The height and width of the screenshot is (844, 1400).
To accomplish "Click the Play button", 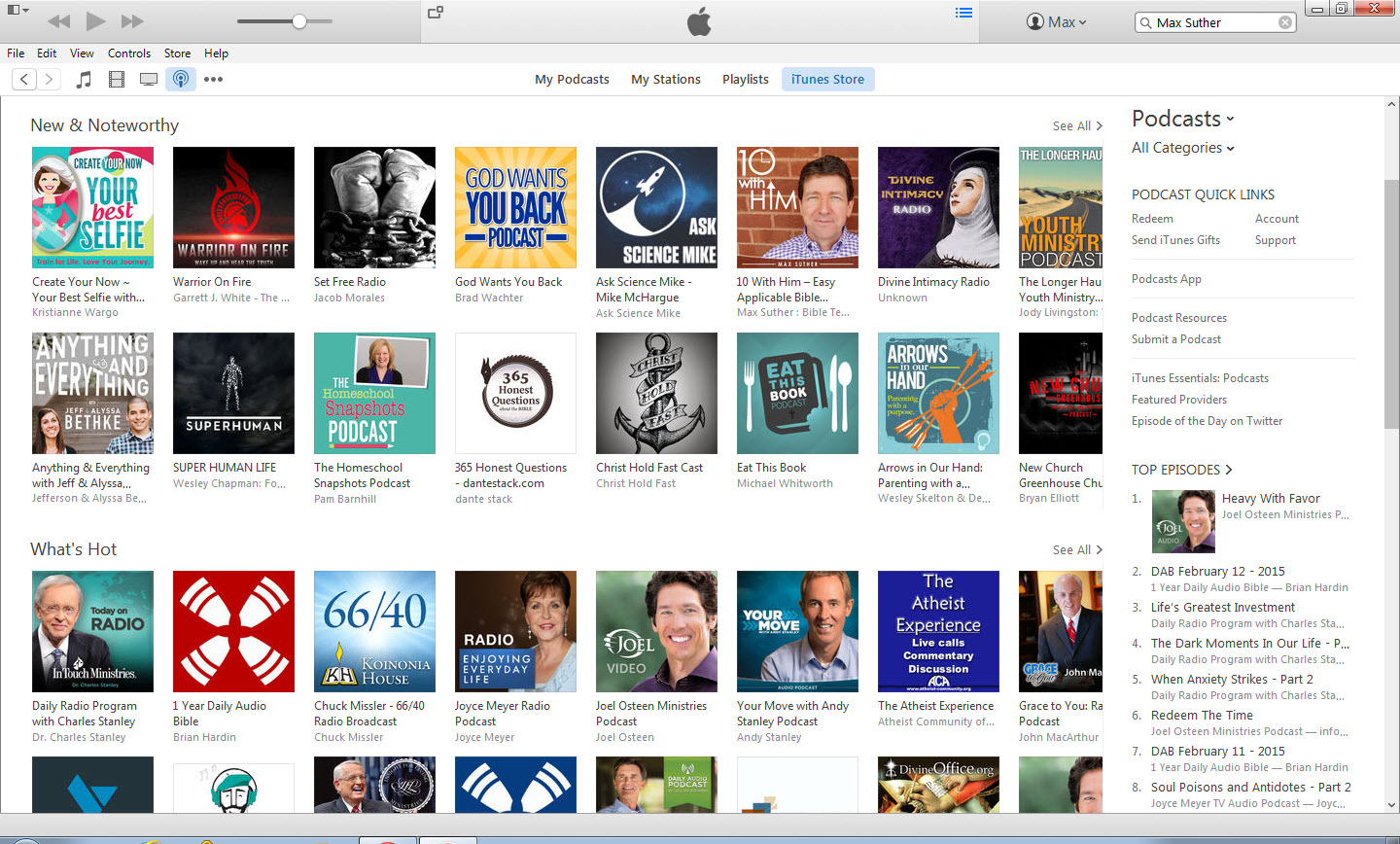I will 95,21.
